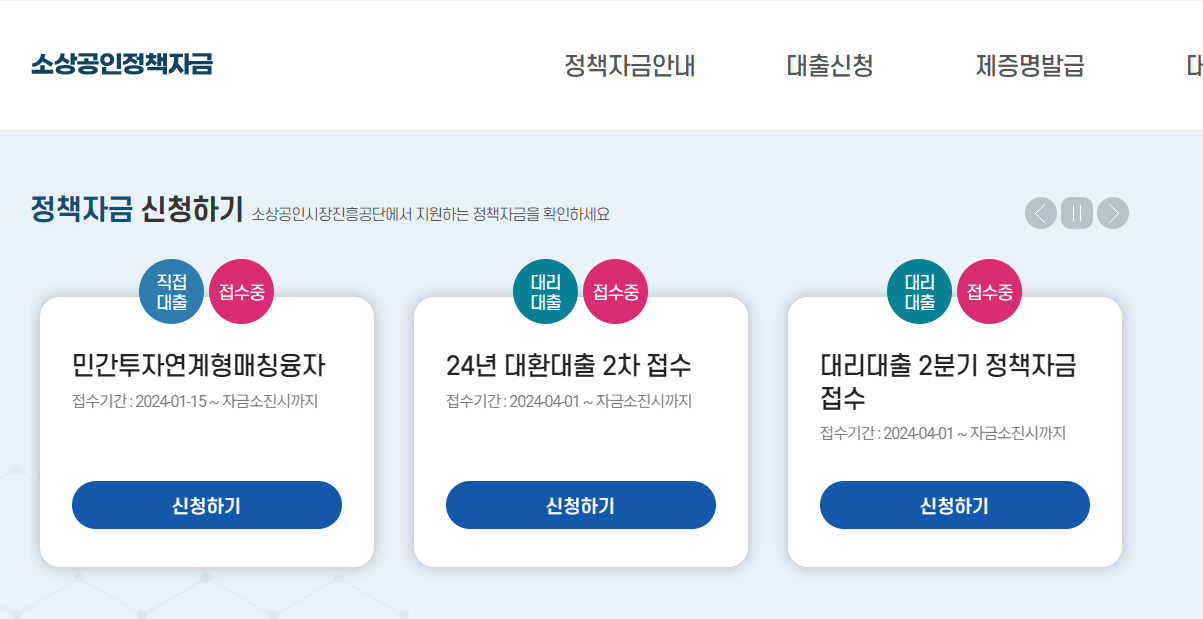Click the 대리대출 badge on the 대환대출 card

click(545, 291)
